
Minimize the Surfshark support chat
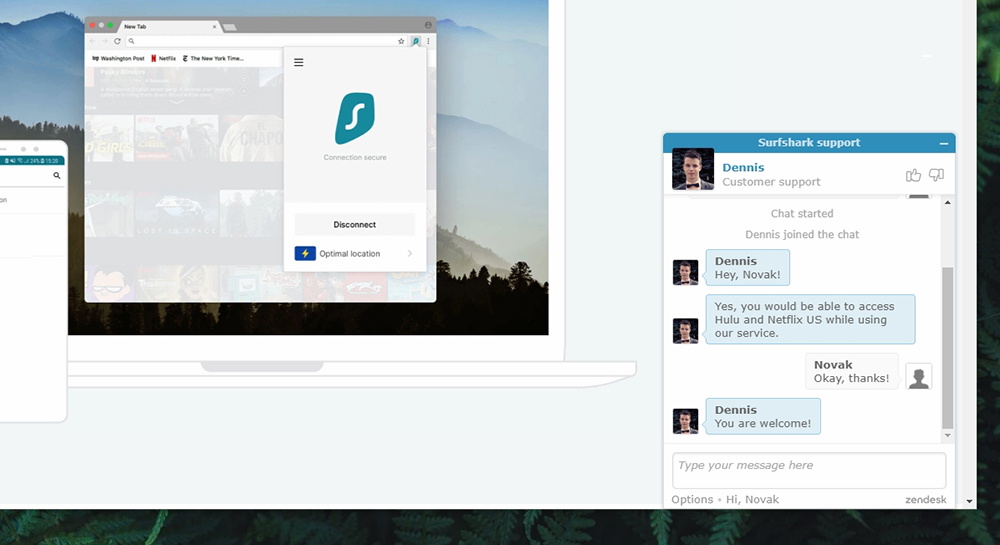[x=944, y=144]
